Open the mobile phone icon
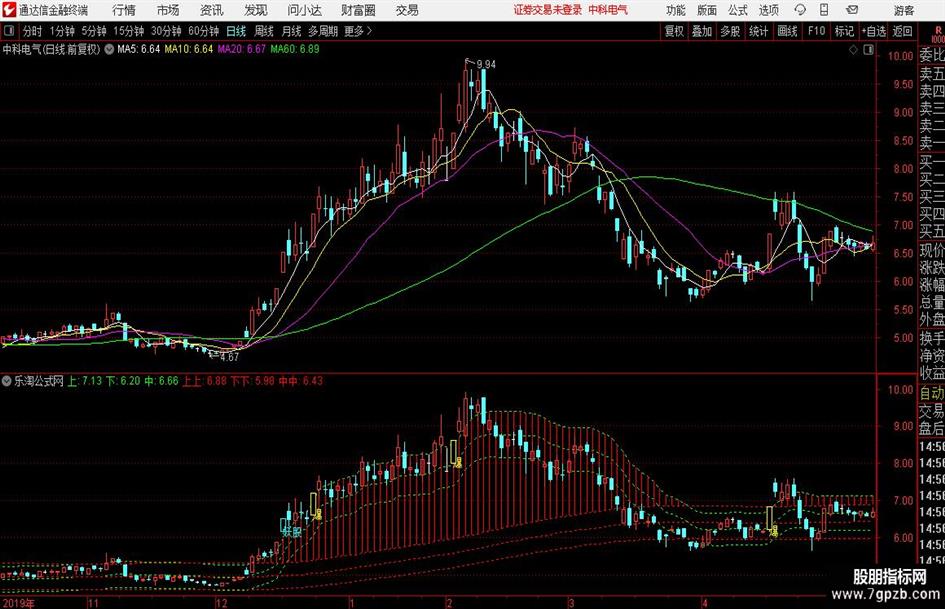The image size is (945, 609). pyautogui.click(x=824, y=10)
